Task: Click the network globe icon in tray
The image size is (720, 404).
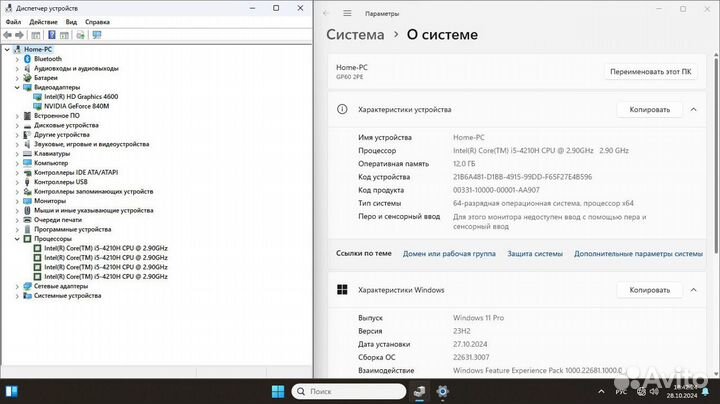Action: [x=641, y=392]
